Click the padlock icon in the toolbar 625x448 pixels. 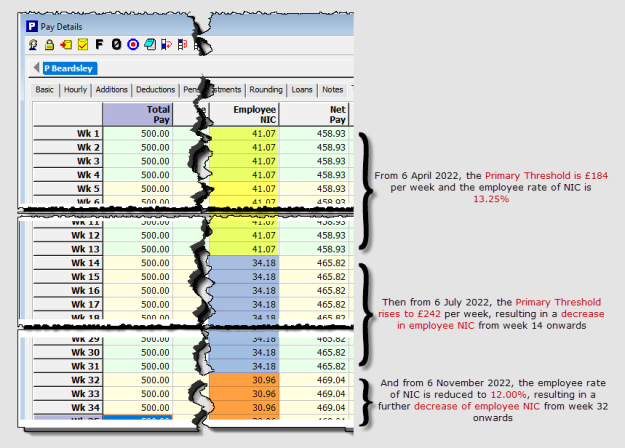(50, 44)
